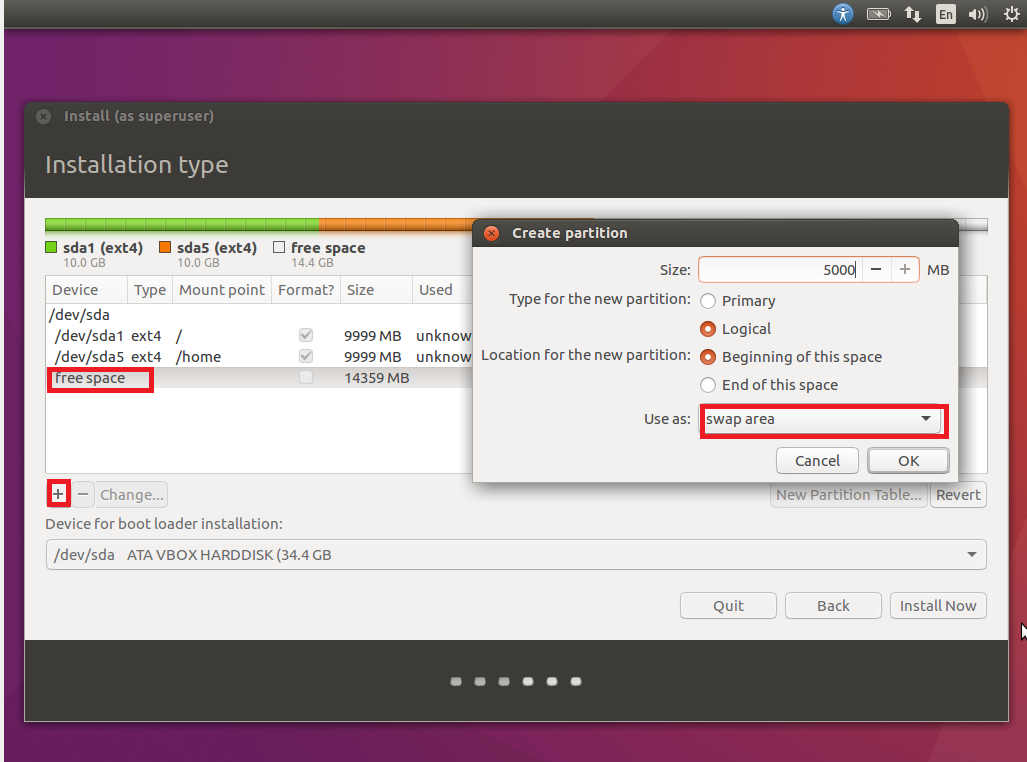Select the Primary partition type
The width and height of the screenshot is (1027, 762).
pos(709,301)
